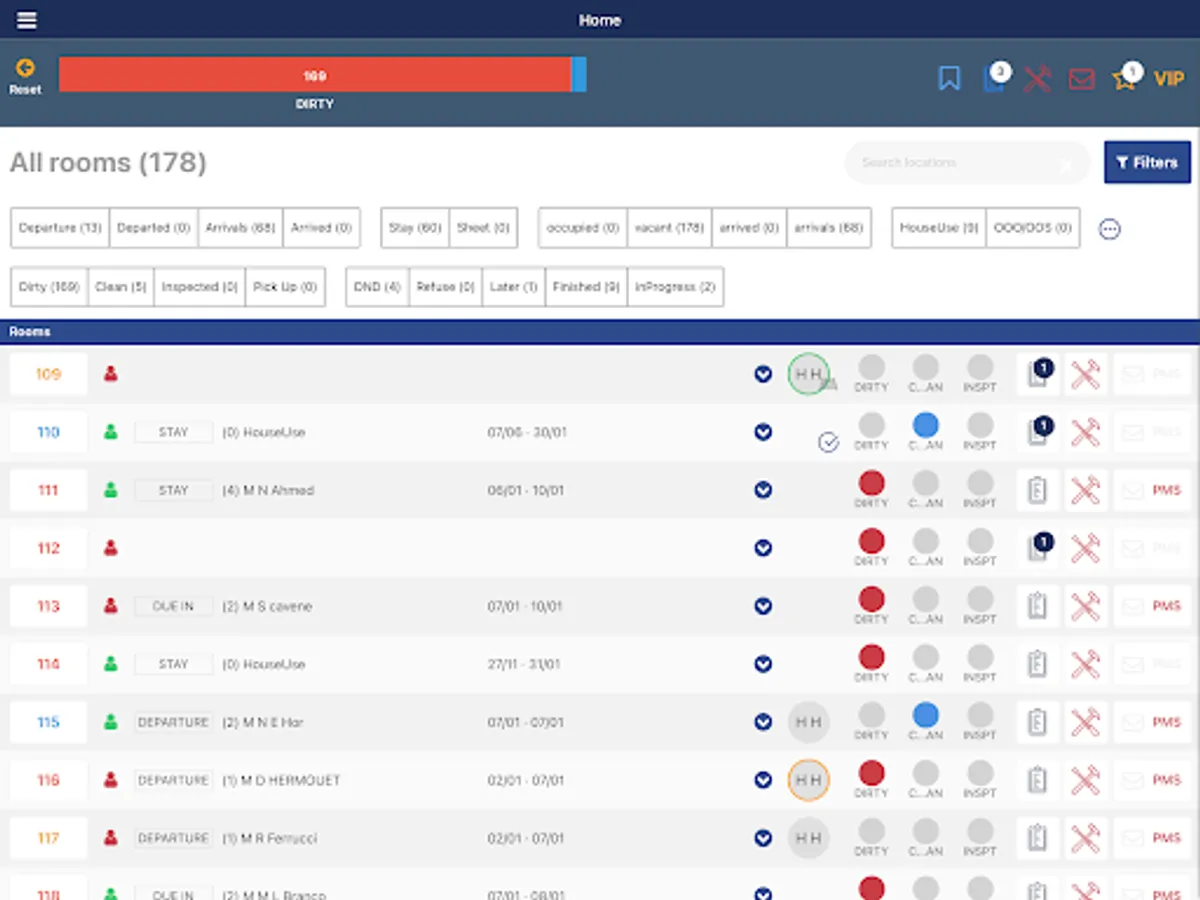
Task: Open maintenance tools icon for room 111
Action: (x=1085, y=490)
